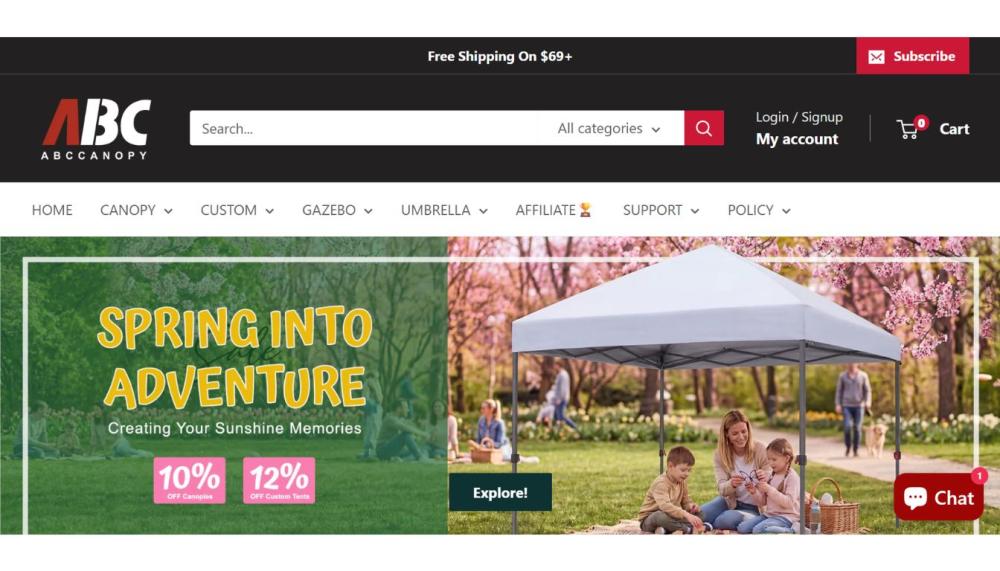1000x571 pixels.
Task: Click the red search magnifier button
Action: pyautogui.click(x=703, y=128)
